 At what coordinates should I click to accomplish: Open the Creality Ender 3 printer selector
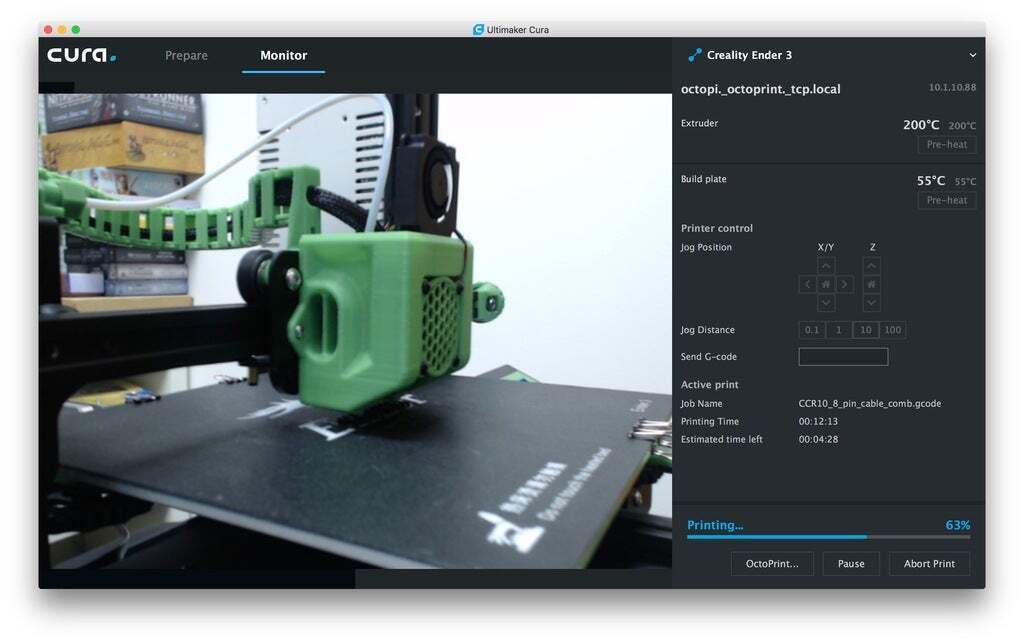[829, 56]
